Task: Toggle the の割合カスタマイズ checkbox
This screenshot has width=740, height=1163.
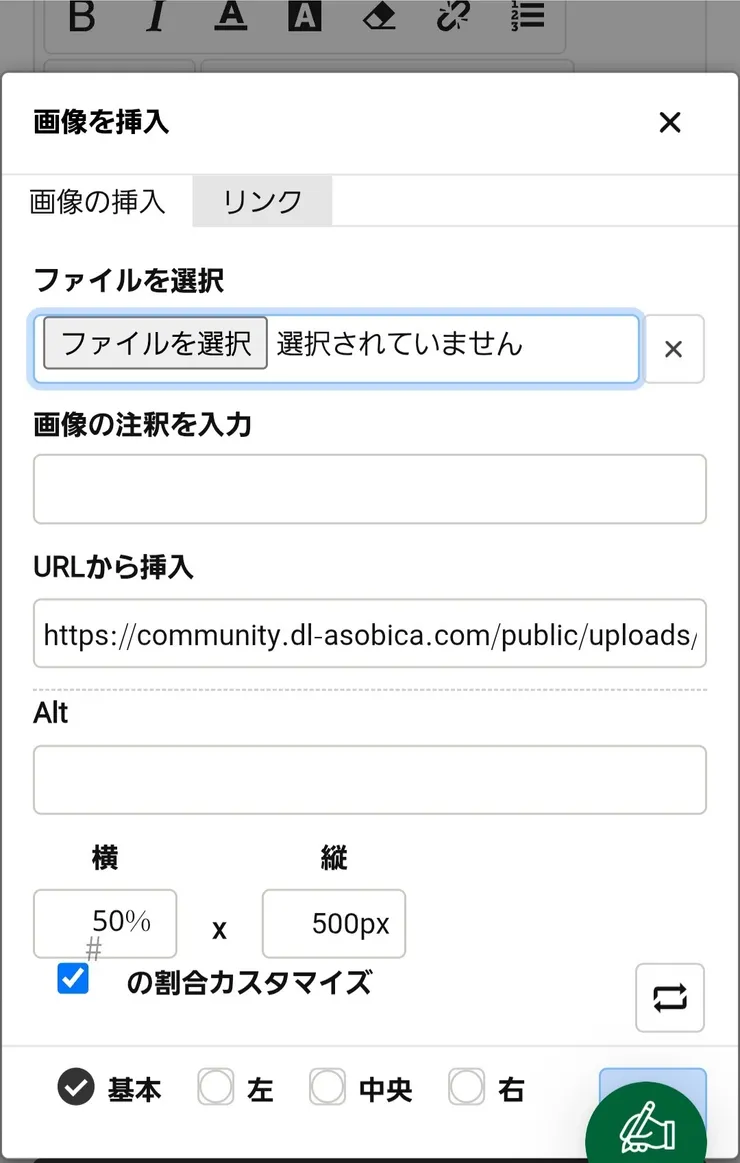Action: [x=71, y=981]
